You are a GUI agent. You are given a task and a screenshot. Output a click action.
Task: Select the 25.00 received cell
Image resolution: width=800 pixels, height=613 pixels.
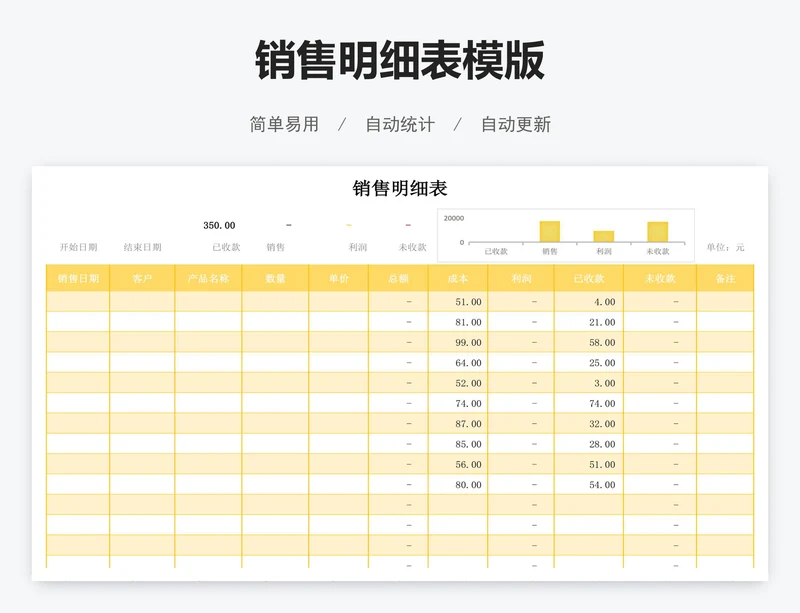(x=589, y=363)
